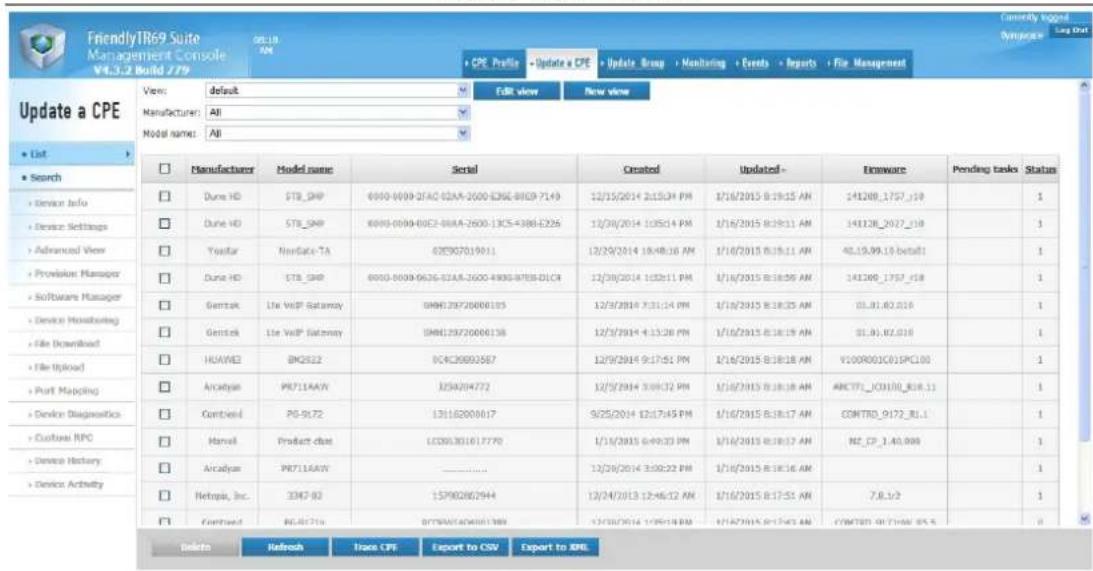Click the New view button

click(606, 91)
